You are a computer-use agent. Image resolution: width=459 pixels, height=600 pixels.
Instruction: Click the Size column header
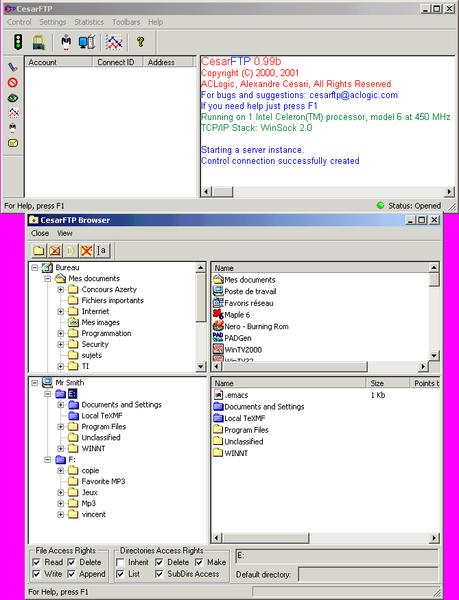click(x=387, y=383)
